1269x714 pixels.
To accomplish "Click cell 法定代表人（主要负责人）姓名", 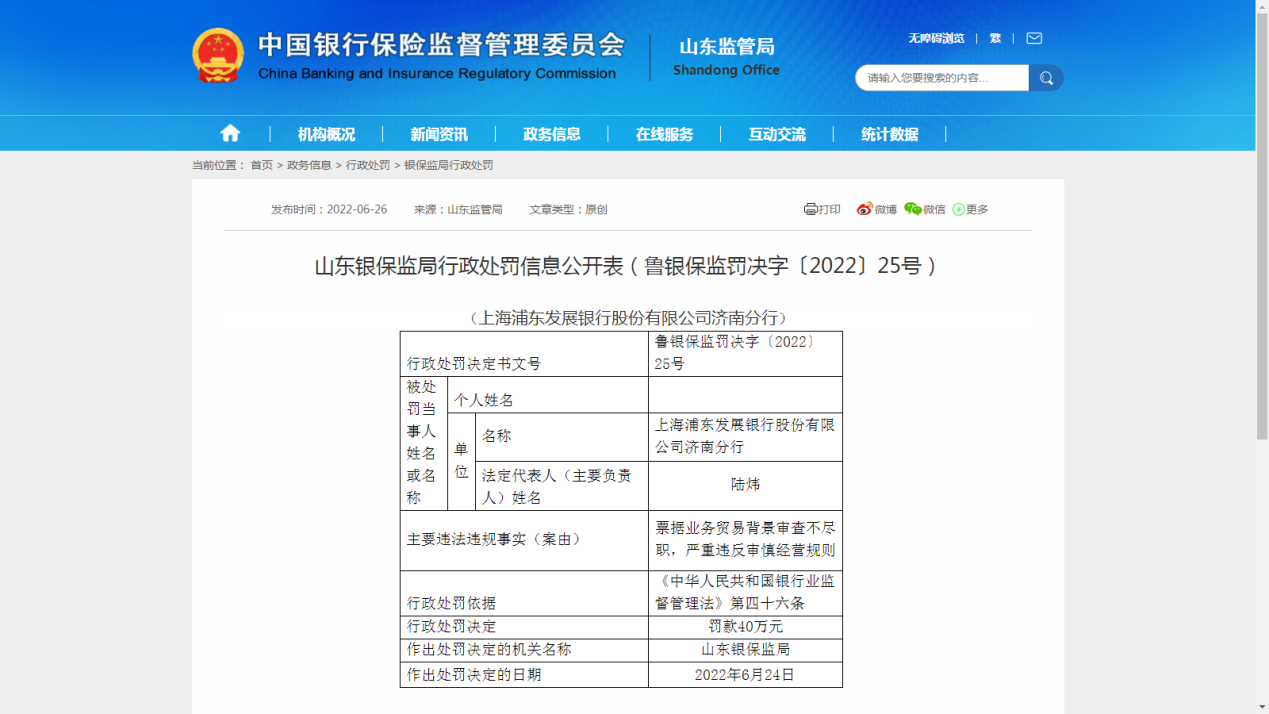I will tap(561, 486).
